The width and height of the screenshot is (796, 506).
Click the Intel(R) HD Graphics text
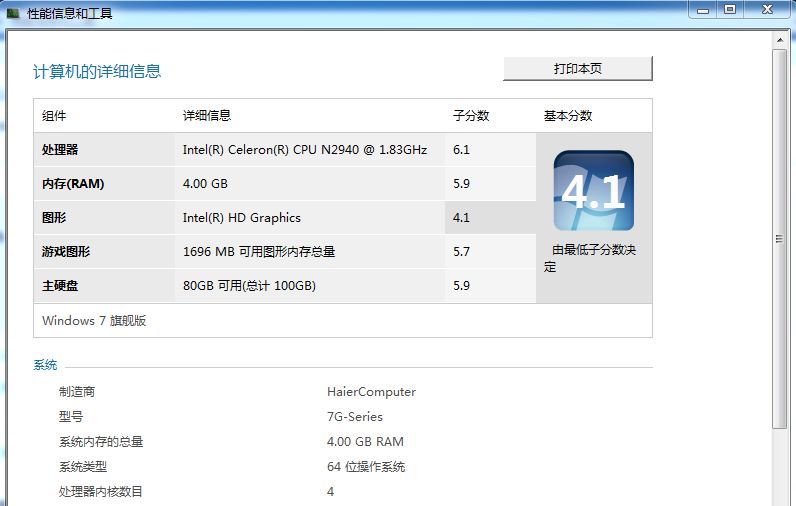click(x=242, y=218)
